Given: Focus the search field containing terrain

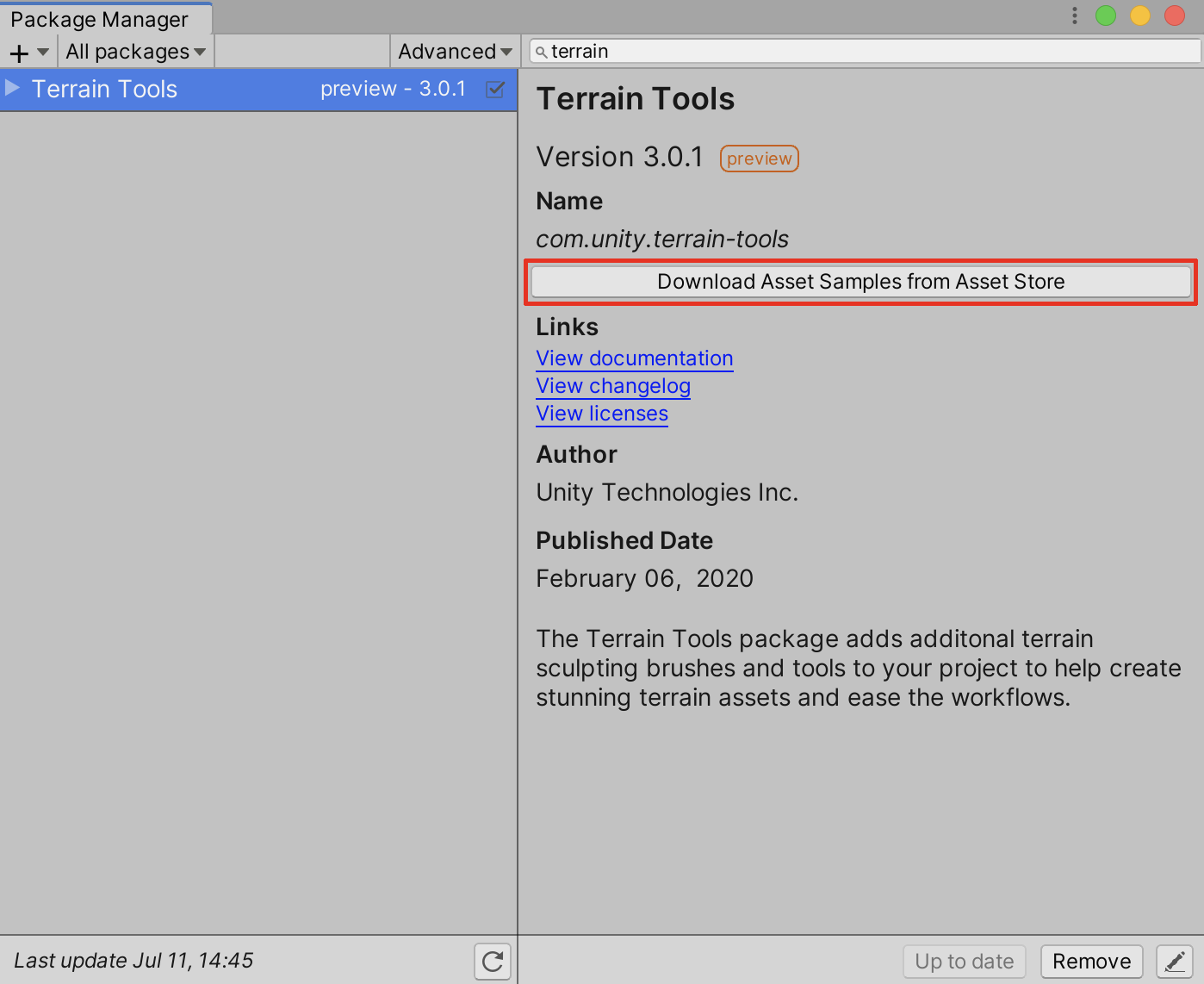Looking at the screenshot, I should 865,52.
